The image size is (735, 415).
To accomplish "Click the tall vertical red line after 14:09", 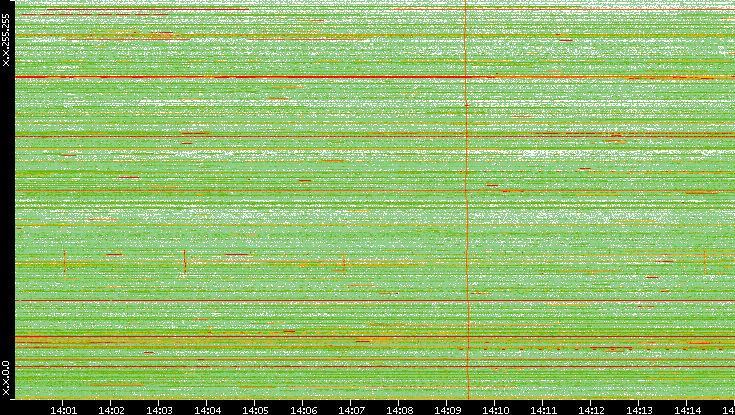I will pos(466,199).
